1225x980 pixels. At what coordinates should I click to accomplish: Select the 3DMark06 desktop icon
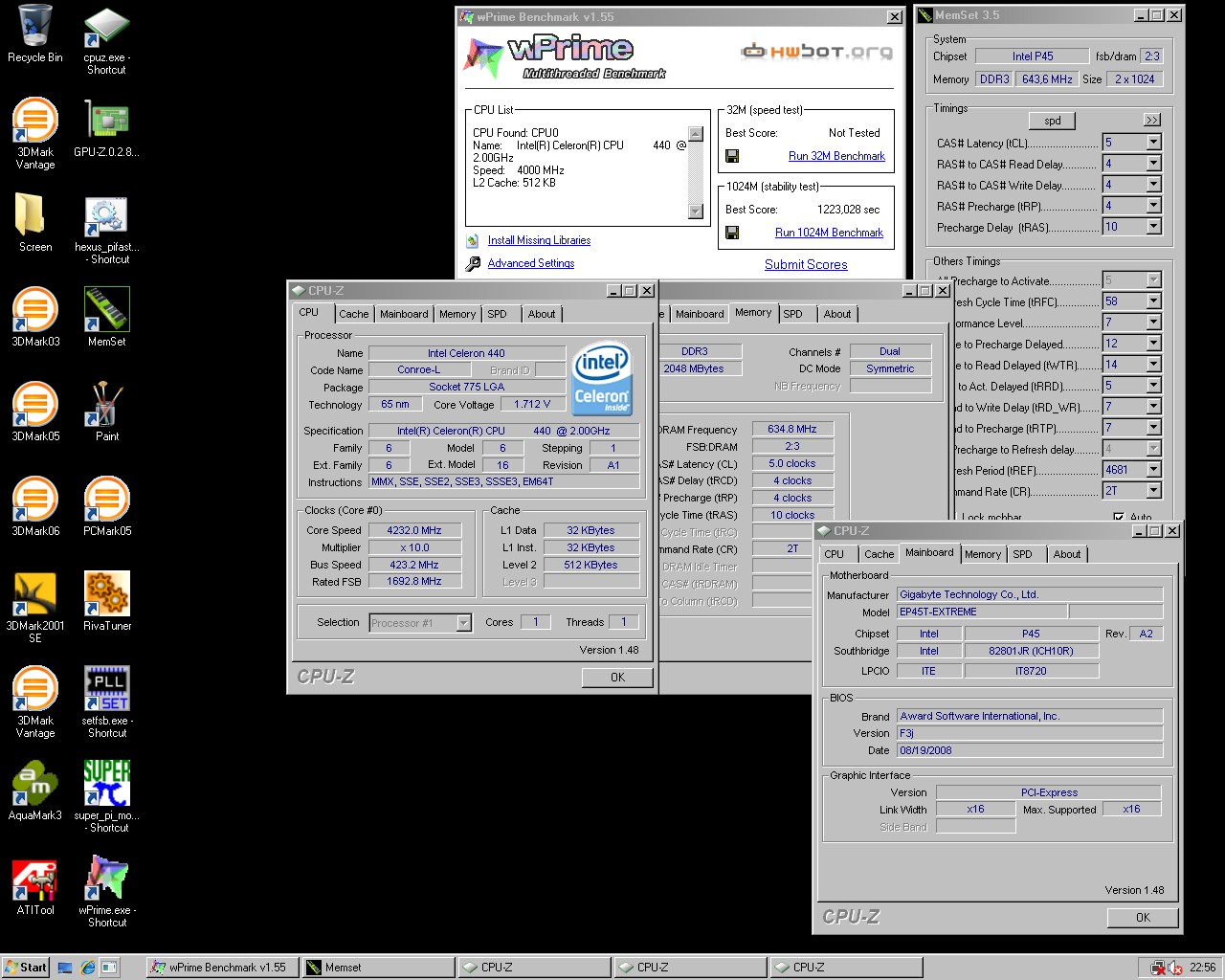click(x=35, y=500)
